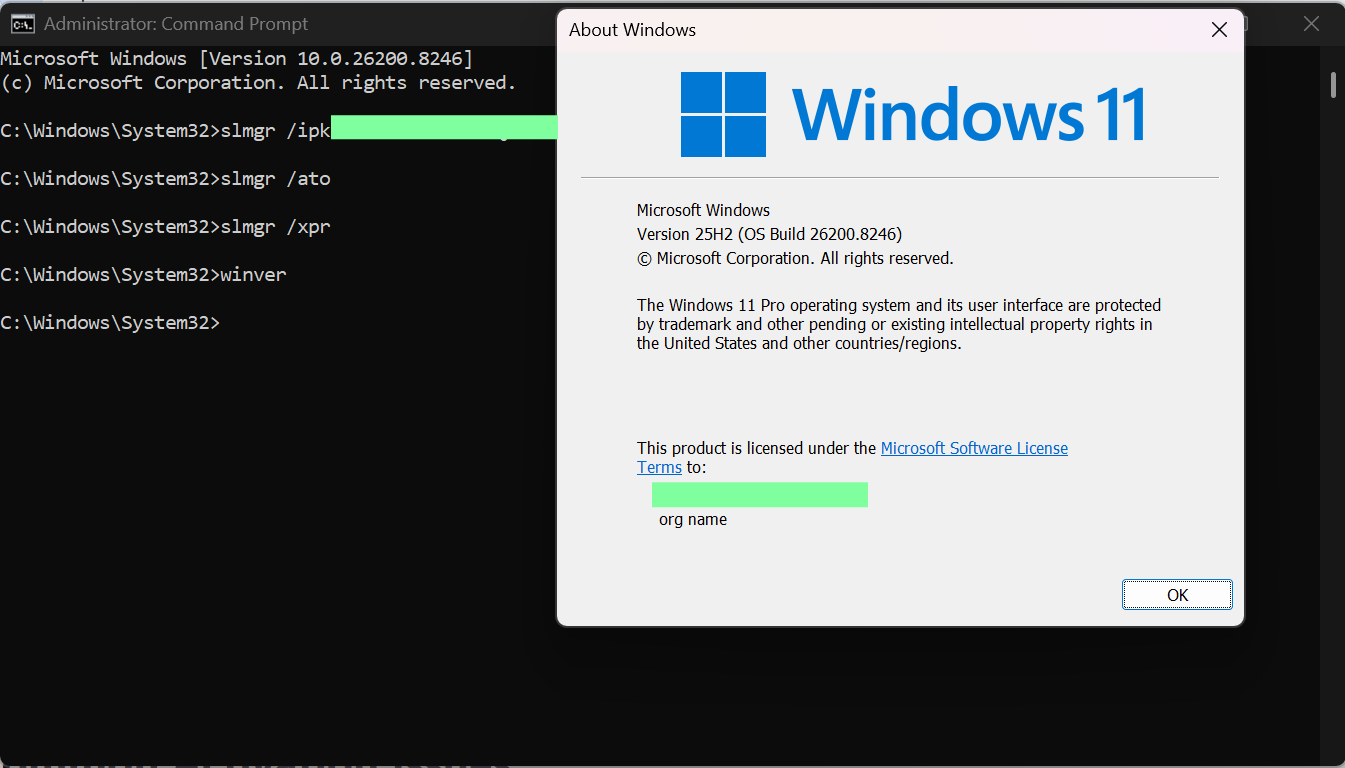The height and width of the screenshot is (768, 1345).
Task: Click the 'org name' text in the dialog
Action: coord(693,520)
